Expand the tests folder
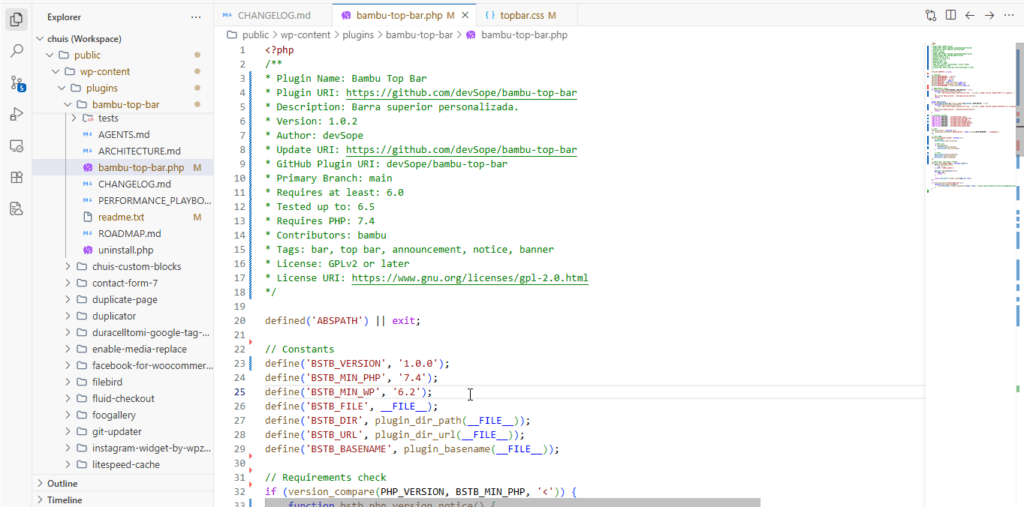Screen dimensions: 1024x507 pos(73,118)
